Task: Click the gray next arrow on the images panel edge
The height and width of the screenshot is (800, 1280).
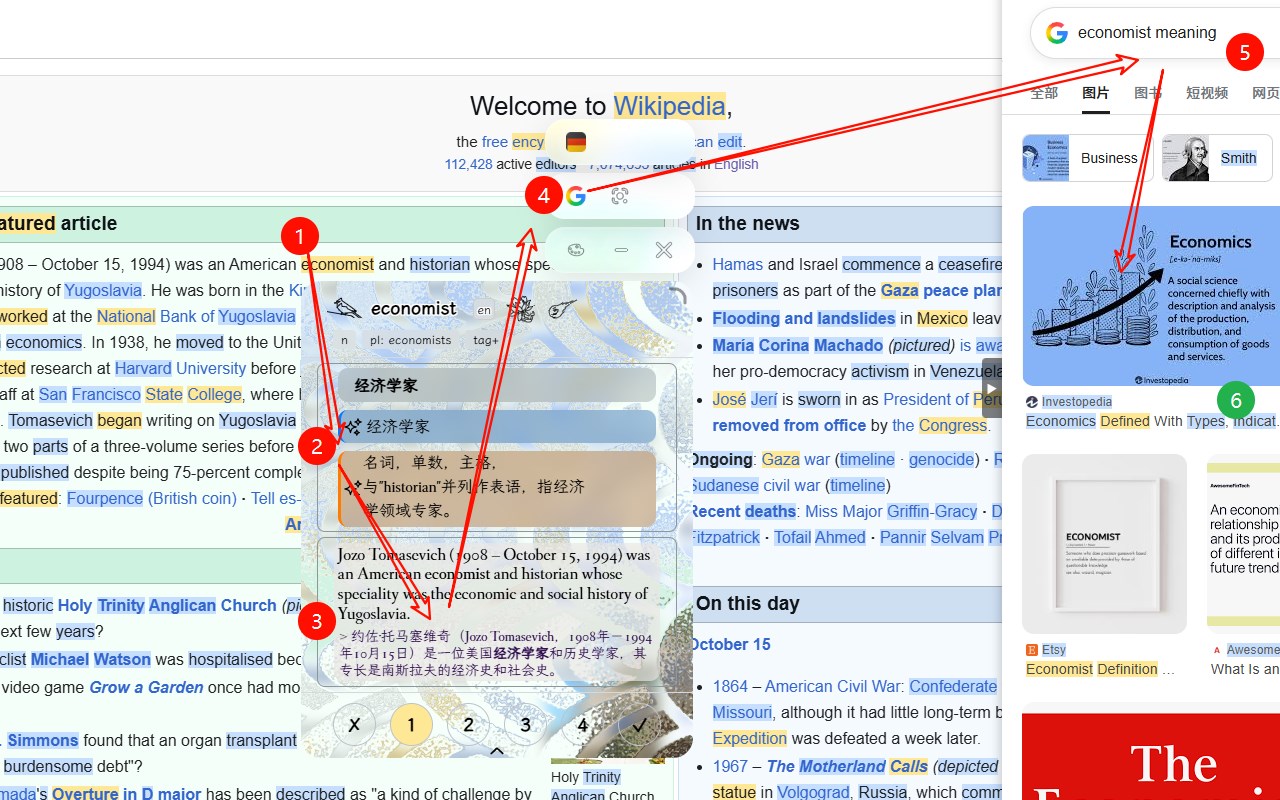Action: tap(991, 388)
